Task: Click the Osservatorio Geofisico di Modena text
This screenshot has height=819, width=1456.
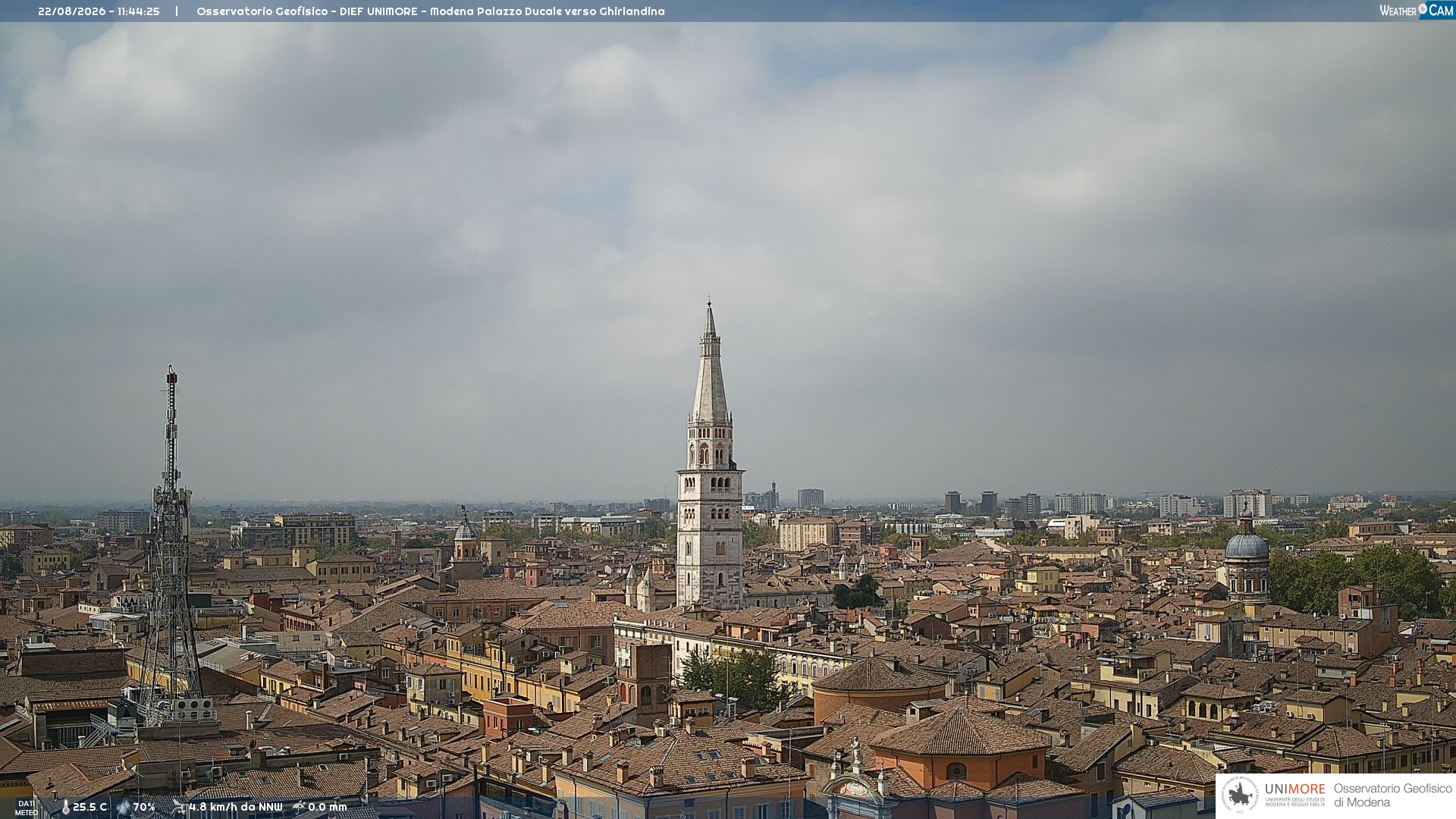Action: coord(1392,795)
